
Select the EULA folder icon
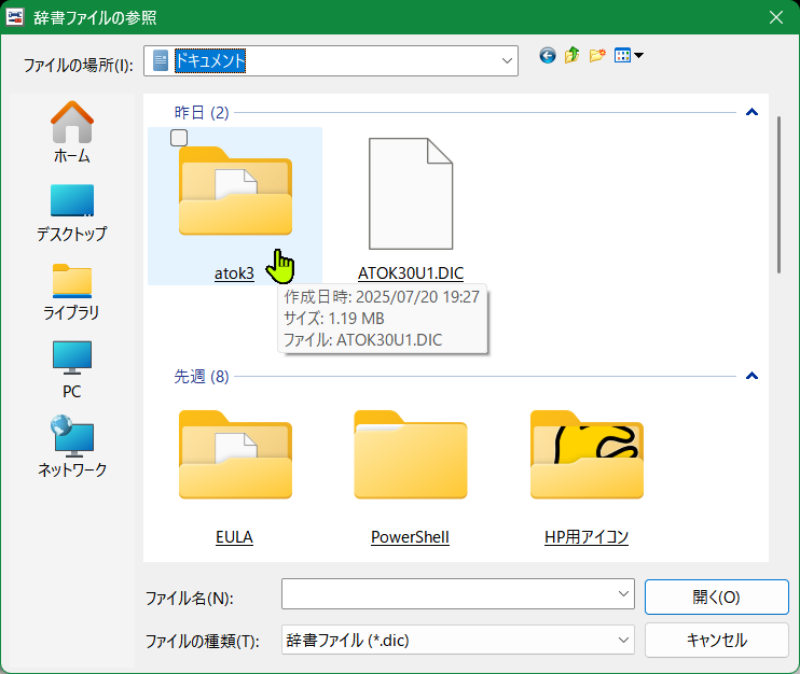(235, 455)
